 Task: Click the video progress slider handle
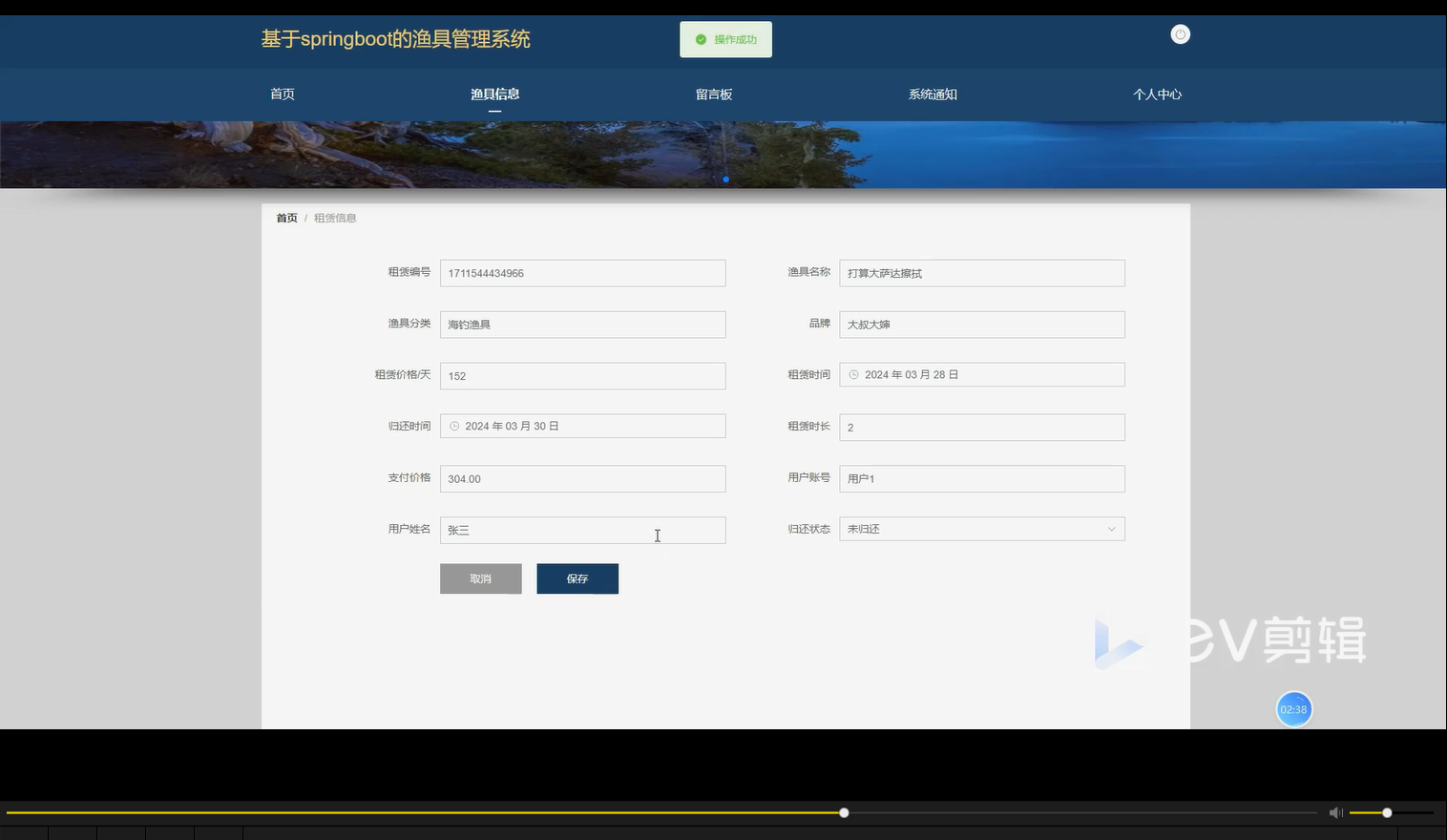tap(844, 812)
